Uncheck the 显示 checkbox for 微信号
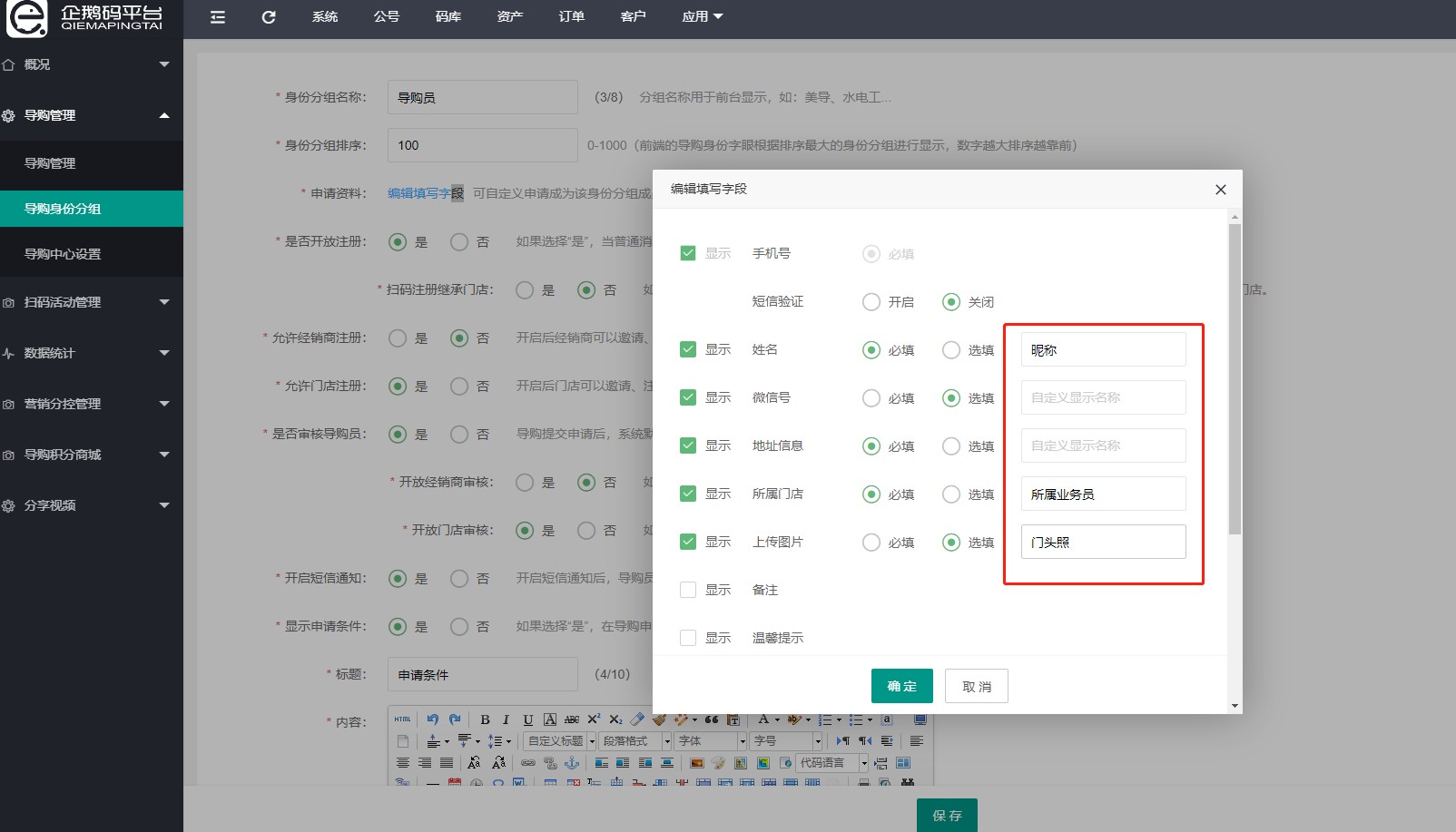The width and height of the screenshot is (1456, 832). coord(688,397)
